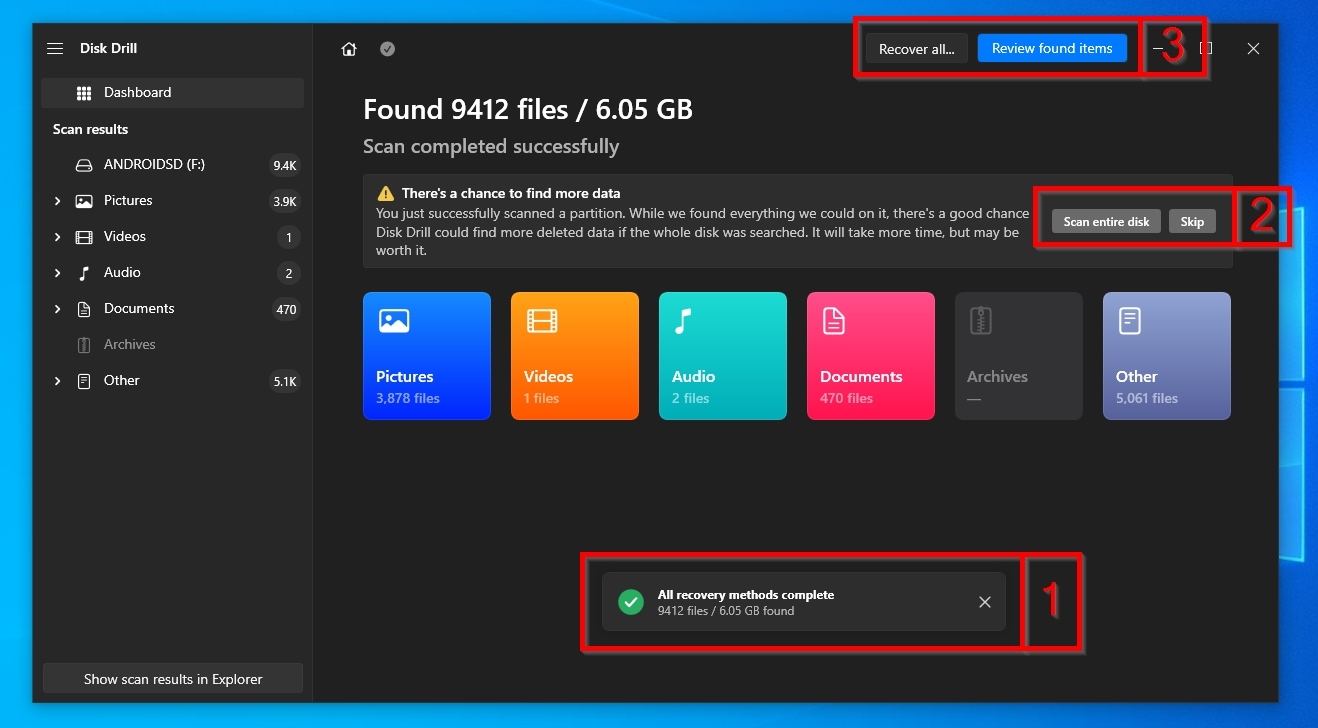Click the zip icon on Archives card
Image resolution: width=1318 pixels, height=728 pixels.
pos(981,321)
